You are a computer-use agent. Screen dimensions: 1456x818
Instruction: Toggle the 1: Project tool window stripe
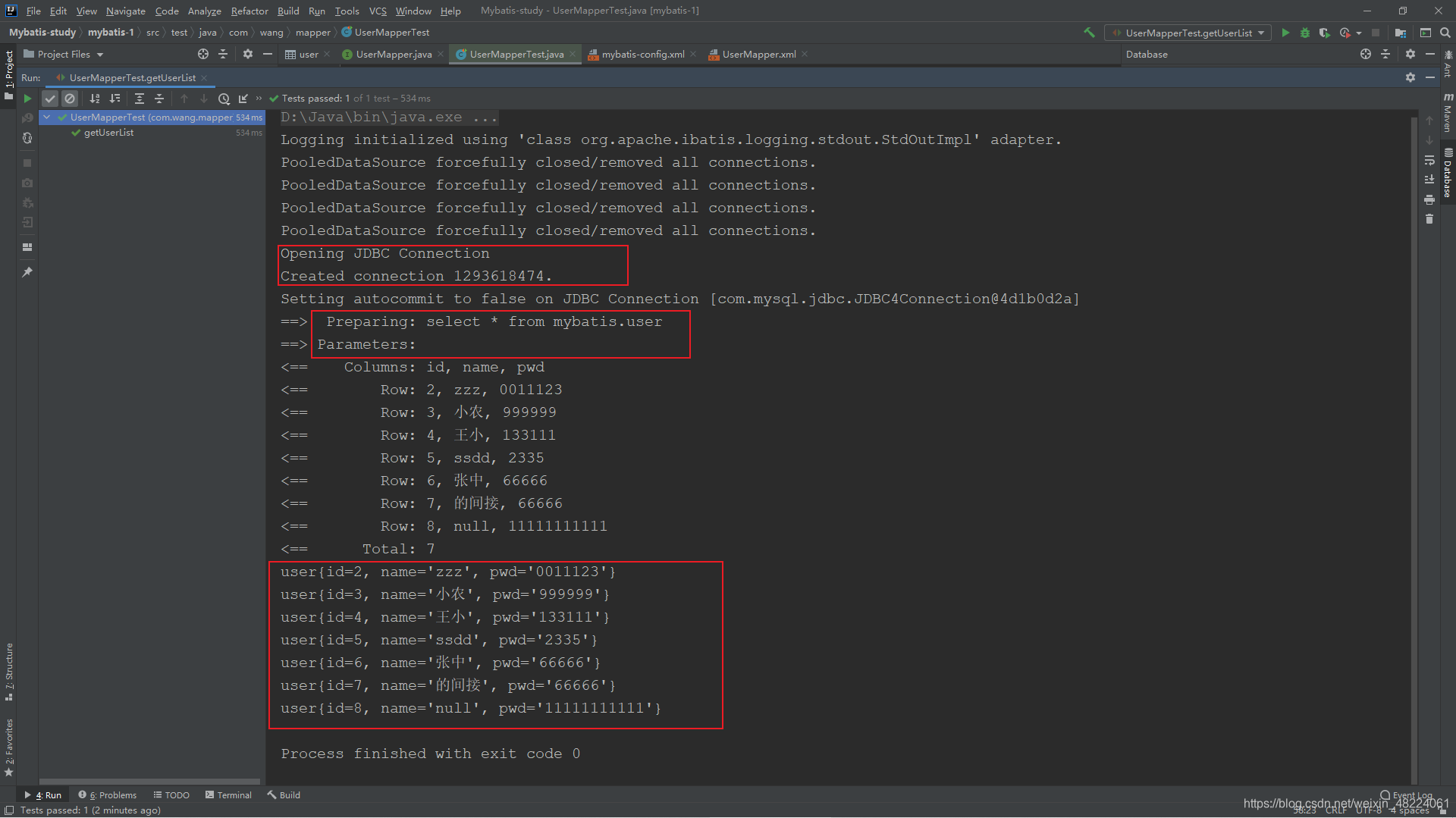click(9, 74)
